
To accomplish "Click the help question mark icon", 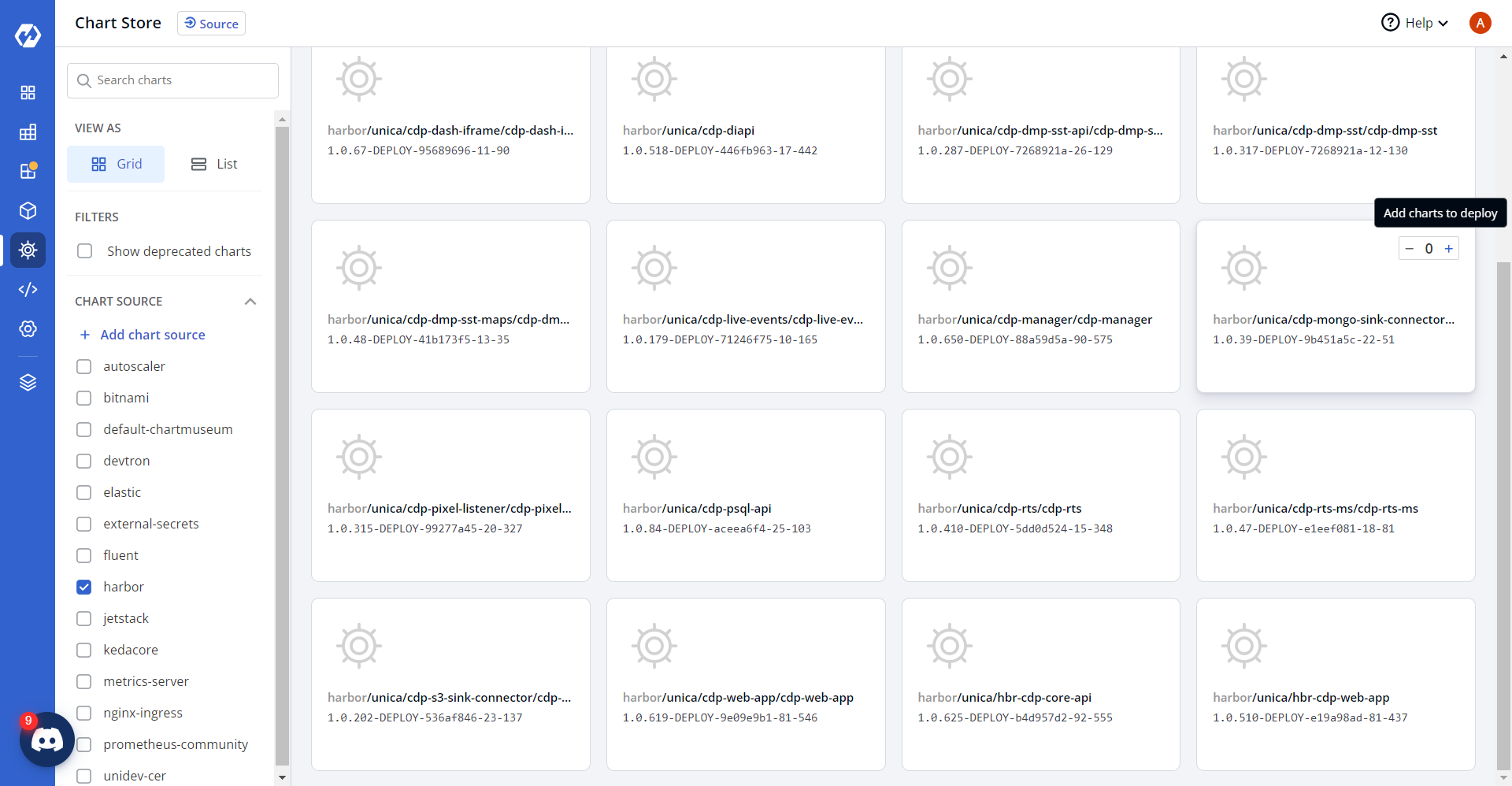I will [x=1391, y=23].
